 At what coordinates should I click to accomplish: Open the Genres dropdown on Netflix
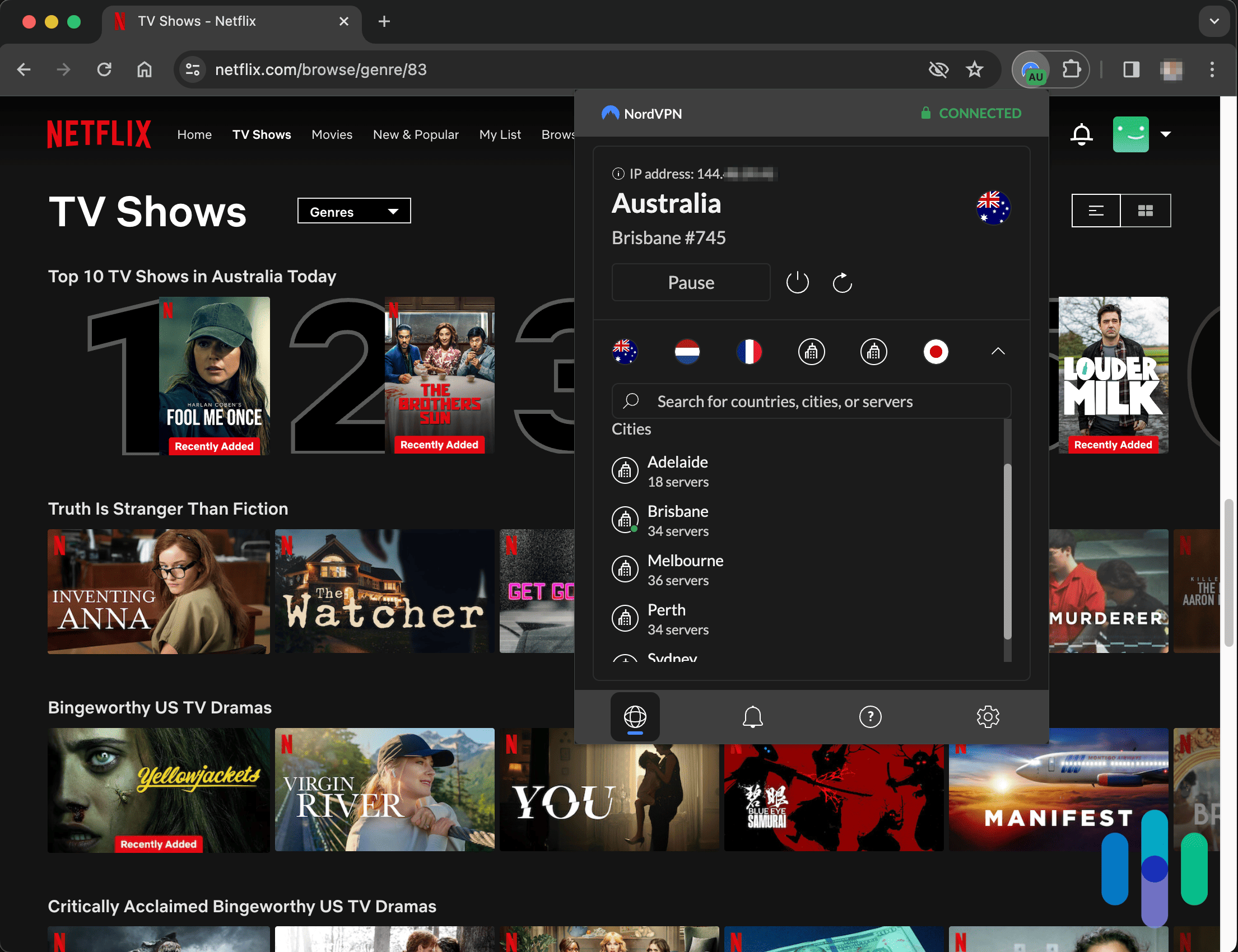click(x=355, y=211)
